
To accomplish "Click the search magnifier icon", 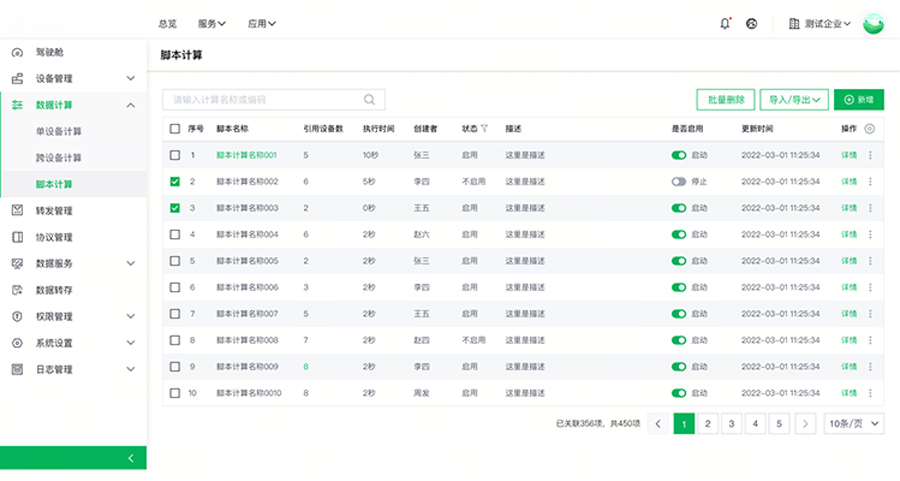I will (x=369, y=100).
